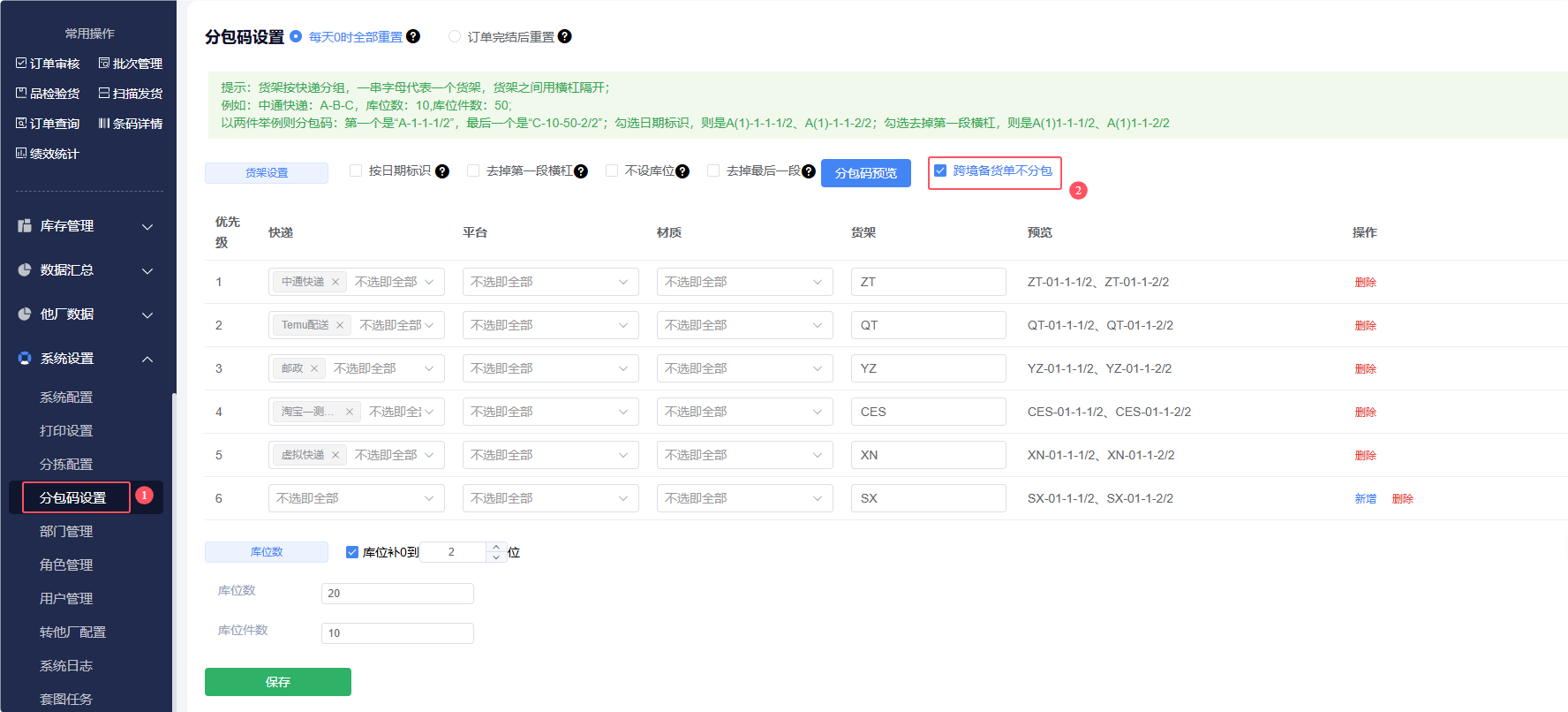The image size is (1568, 712).
Task: Remove the 邮政 tag with its X
Action: point(313,368)
